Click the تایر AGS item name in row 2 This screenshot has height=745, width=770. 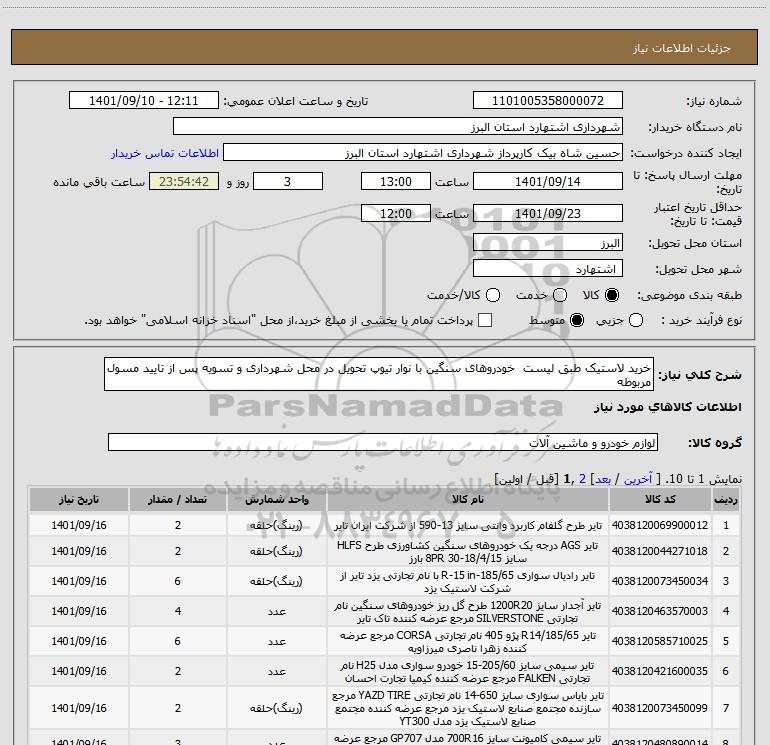(x=468, y=552)
